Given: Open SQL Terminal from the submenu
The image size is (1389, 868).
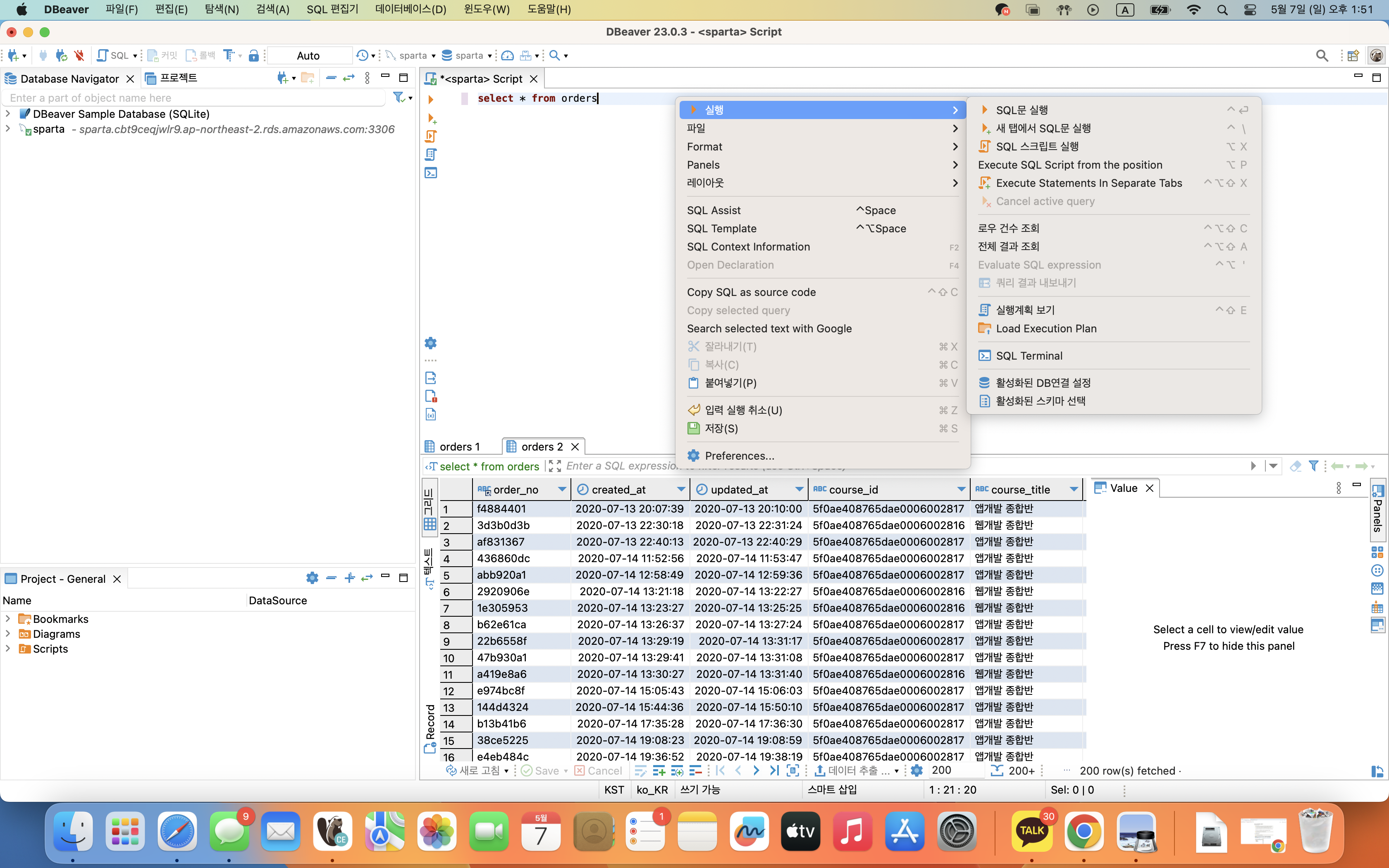Looking at the screenshot, I should click(x=1114, y=356).
